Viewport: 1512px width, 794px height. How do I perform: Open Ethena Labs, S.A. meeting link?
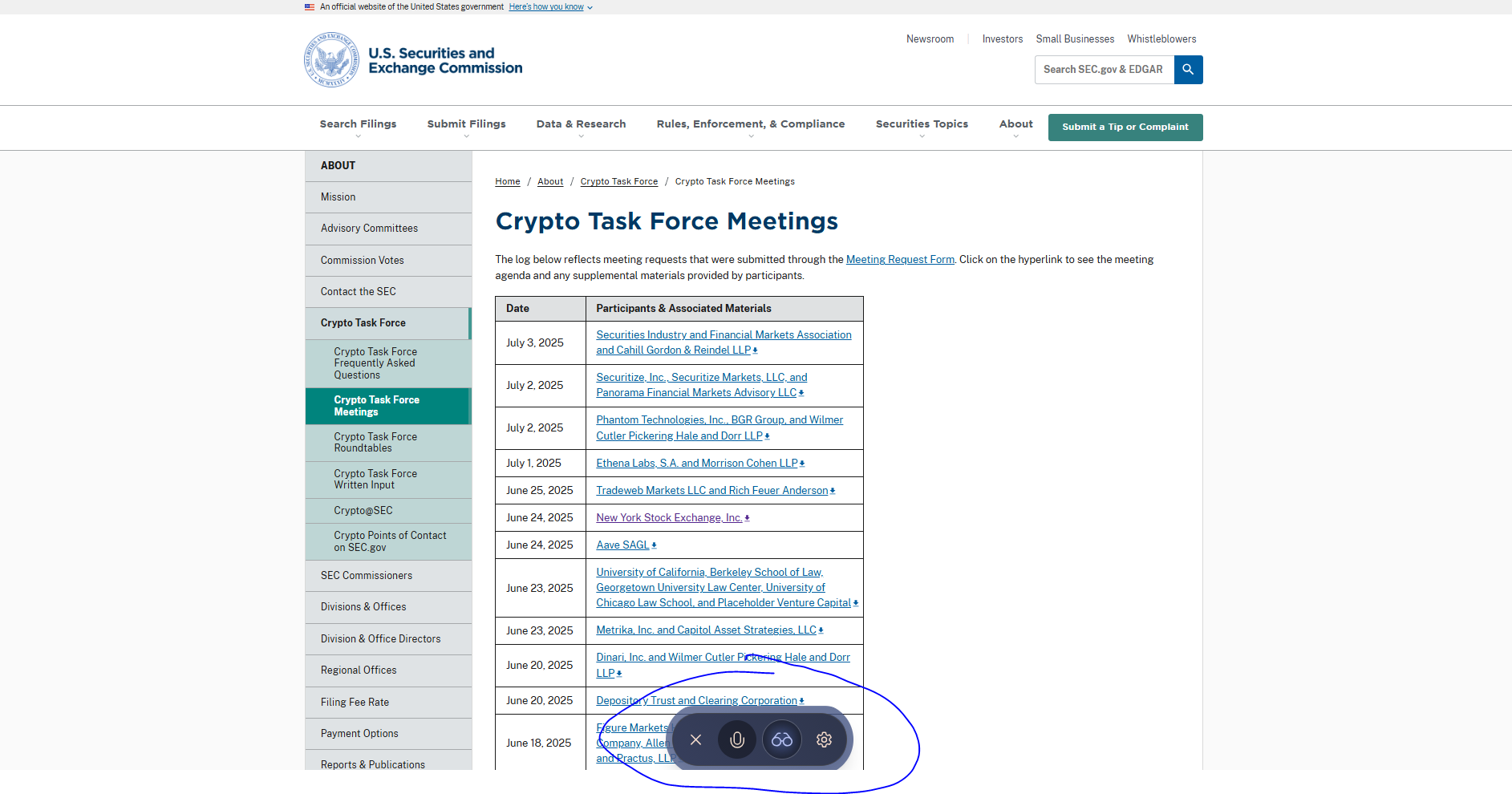700,464
